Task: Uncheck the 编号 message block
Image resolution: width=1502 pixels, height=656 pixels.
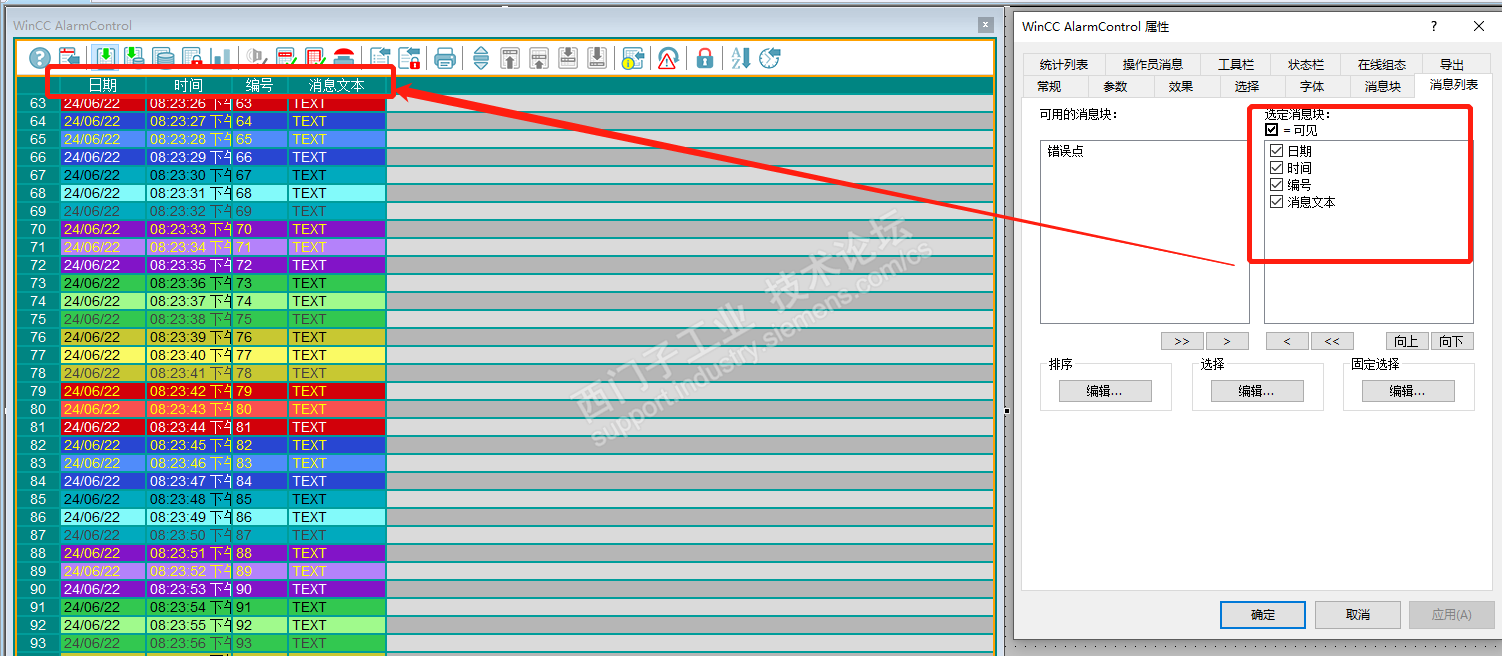Action: 1276,185
